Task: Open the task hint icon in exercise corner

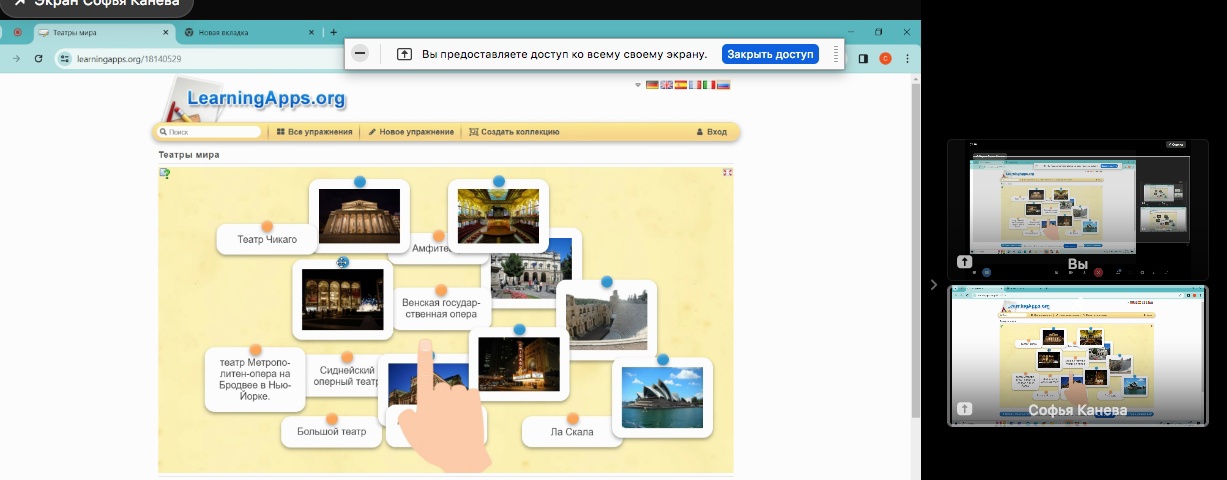Action: (165, 173)
